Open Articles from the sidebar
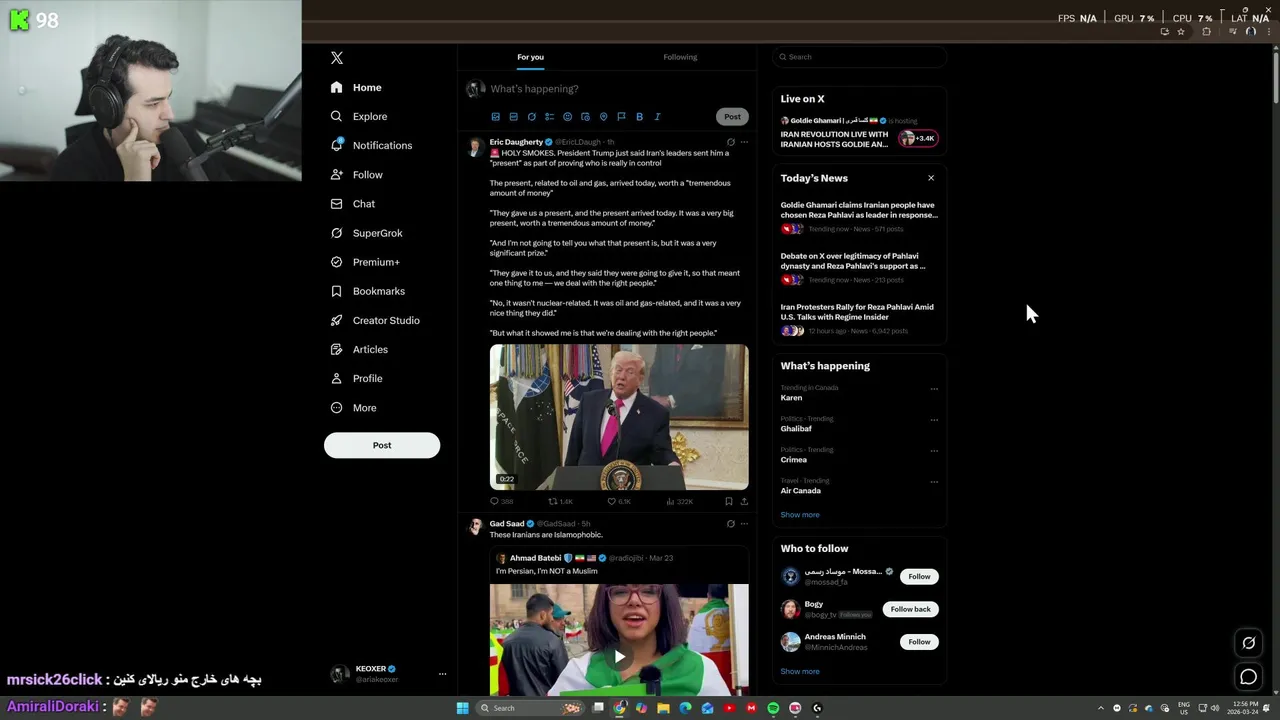Image resolution: width=1280 pixels, height=720 pixels. click(x=358, y=350)
